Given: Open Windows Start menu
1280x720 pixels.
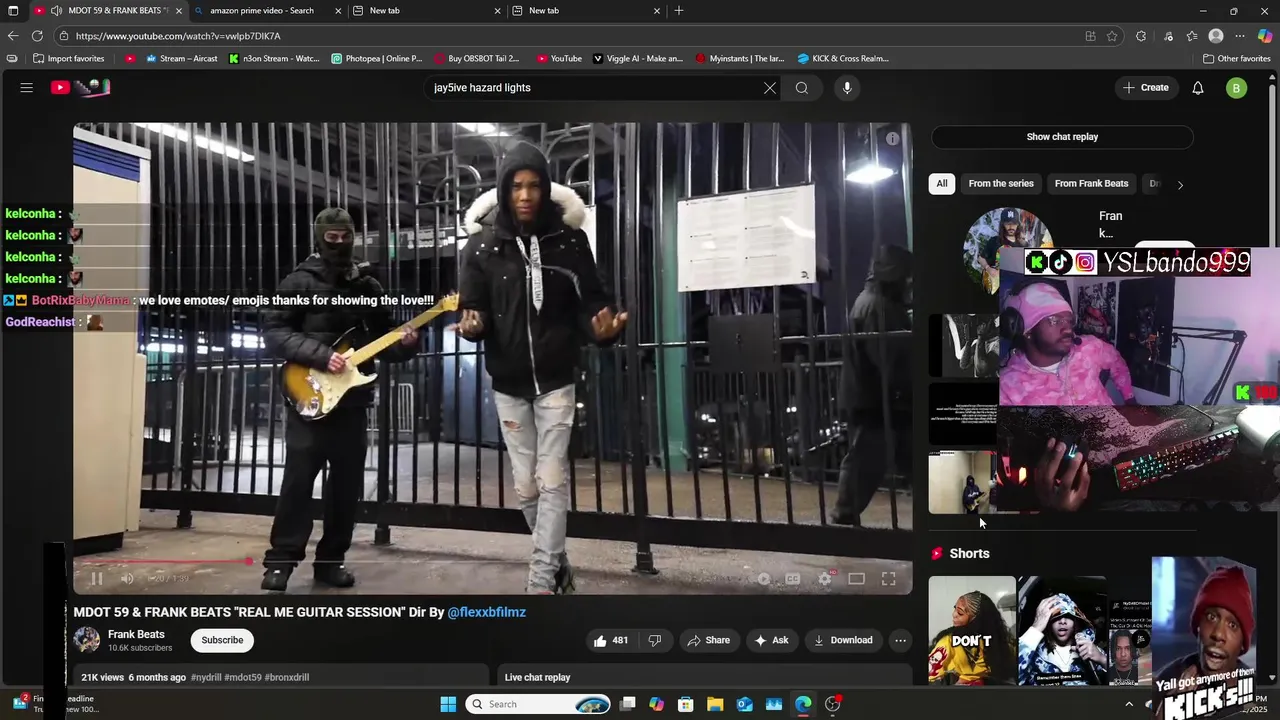Looking at the screenshot, I should coord(448,704).
